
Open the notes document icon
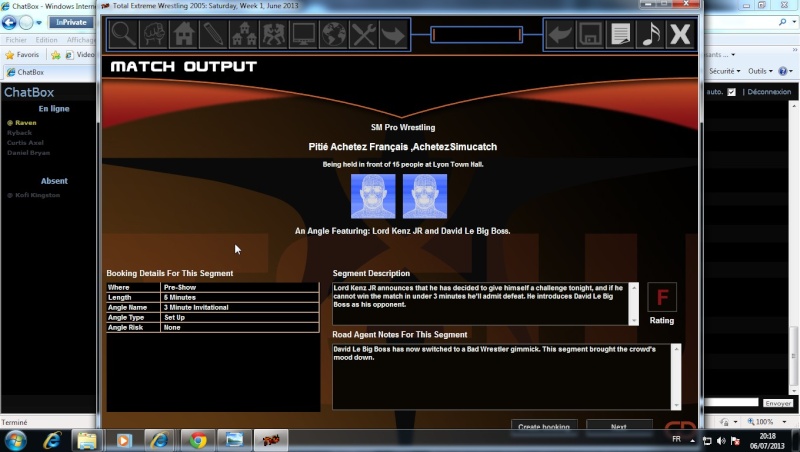pos(620,35)
